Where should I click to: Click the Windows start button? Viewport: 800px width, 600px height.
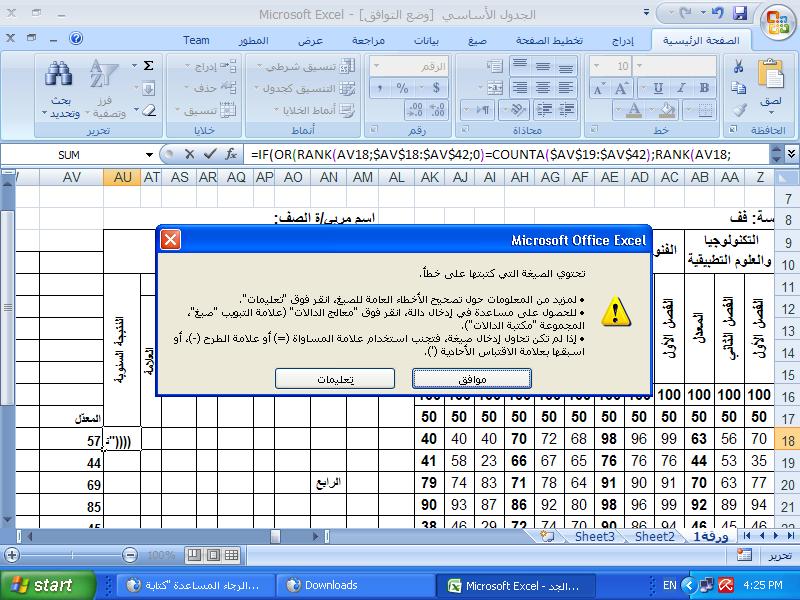coord(47,585)
